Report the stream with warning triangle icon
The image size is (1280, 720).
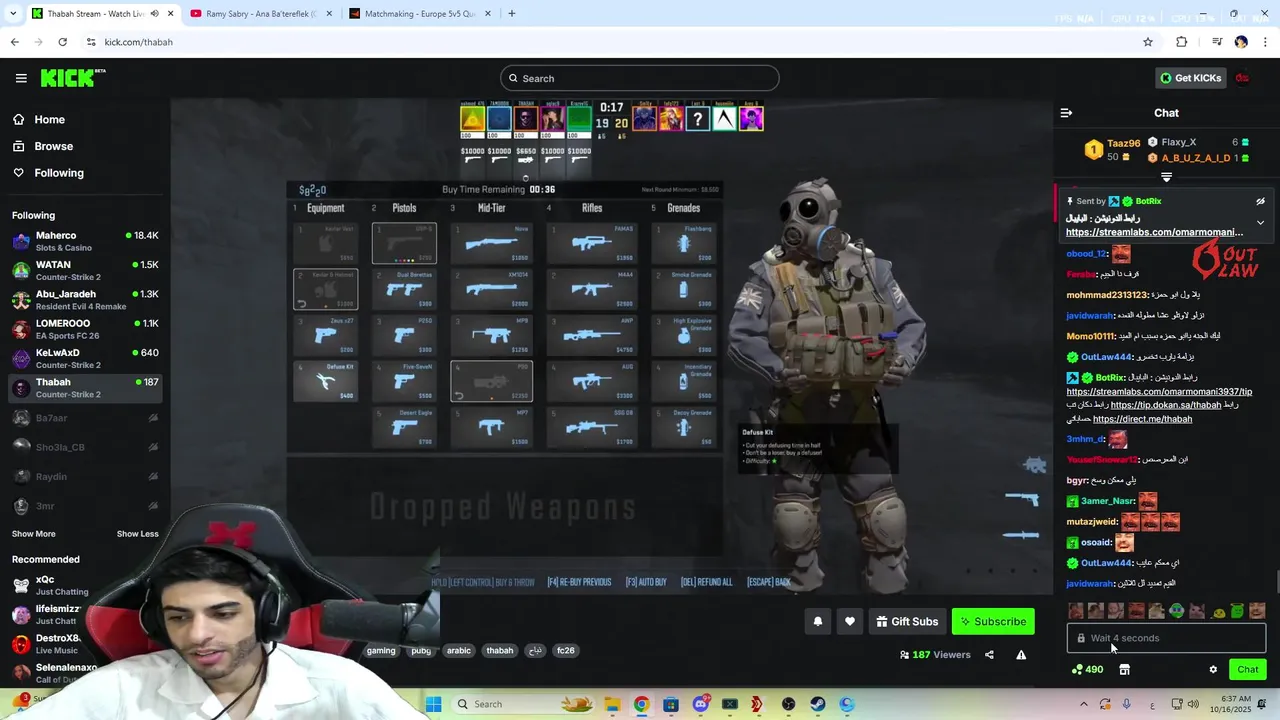1021,655
